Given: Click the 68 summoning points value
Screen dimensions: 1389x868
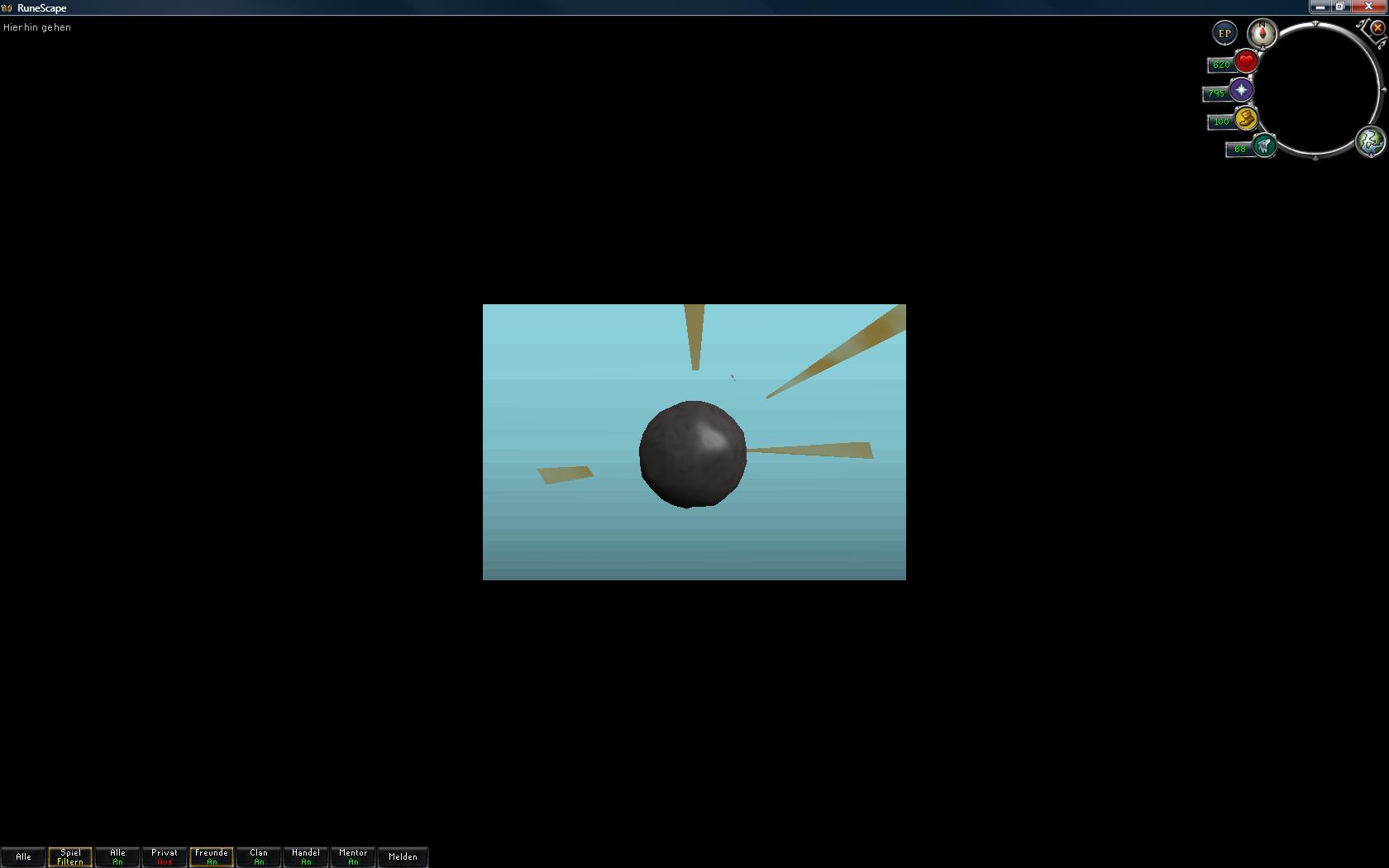Looking at the screenshot, I should [1239, 150].
